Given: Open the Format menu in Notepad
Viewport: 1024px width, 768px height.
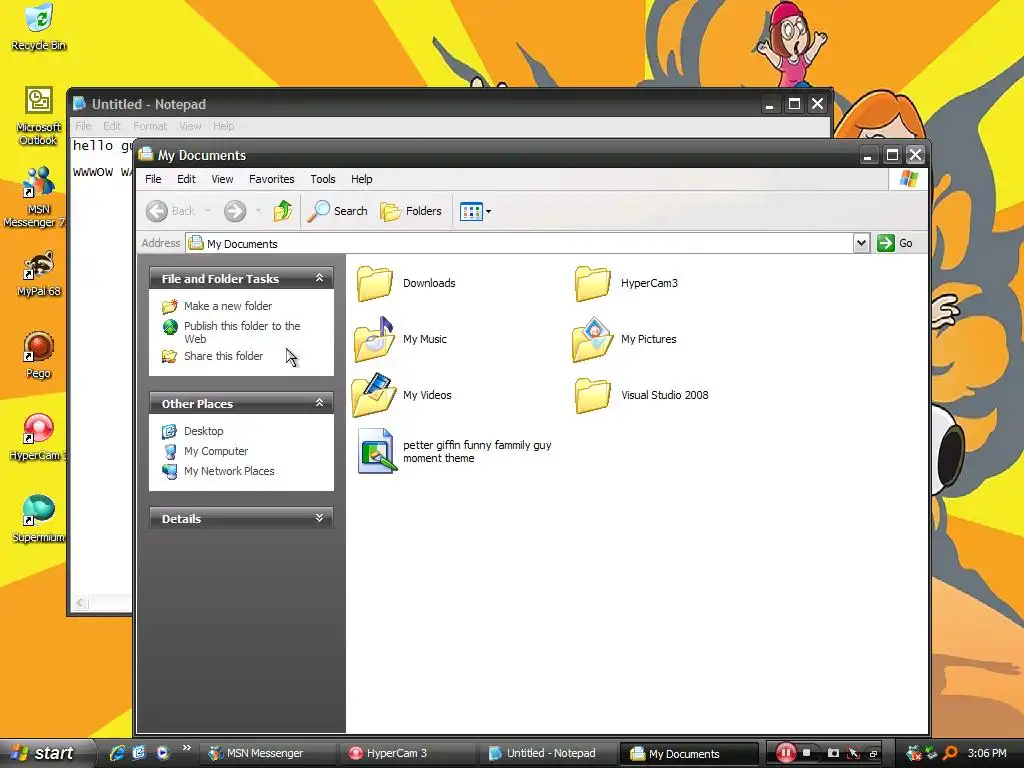Looking at the screenshot, I should pos(150,126).
